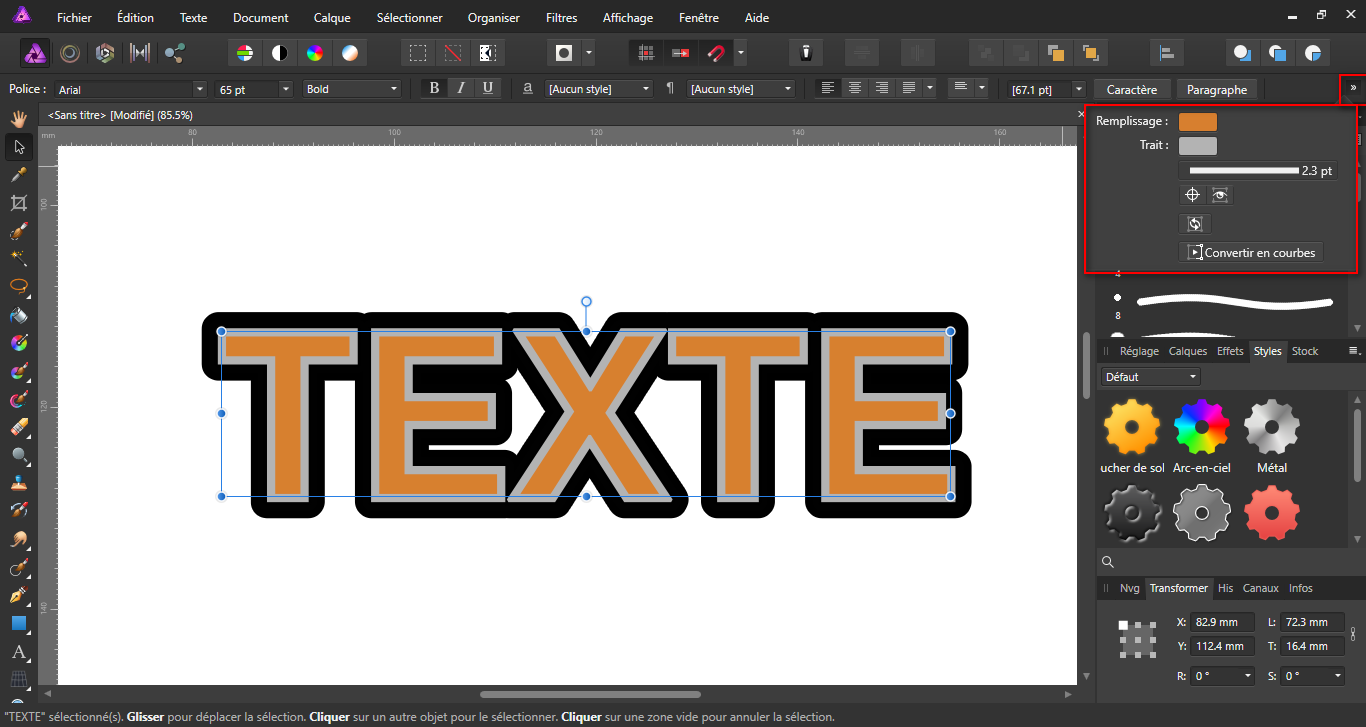The height and width of the screenshot is (727, 1366).
Task: Apply Auto Contrast from the toolbar
Action: [280, 52]
